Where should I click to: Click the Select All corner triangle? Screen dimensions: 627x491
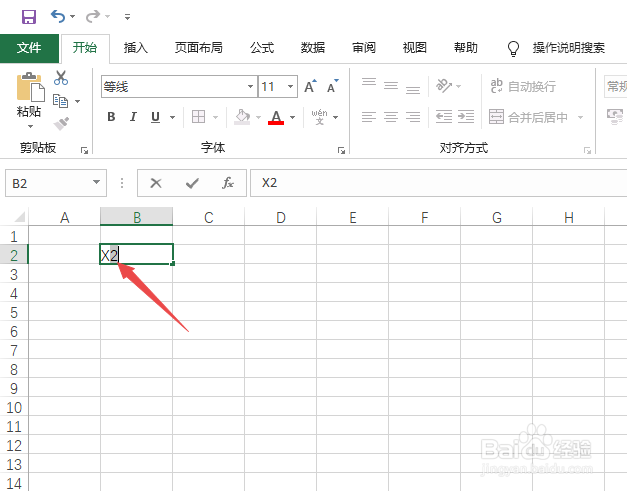[x=20, y=217]
